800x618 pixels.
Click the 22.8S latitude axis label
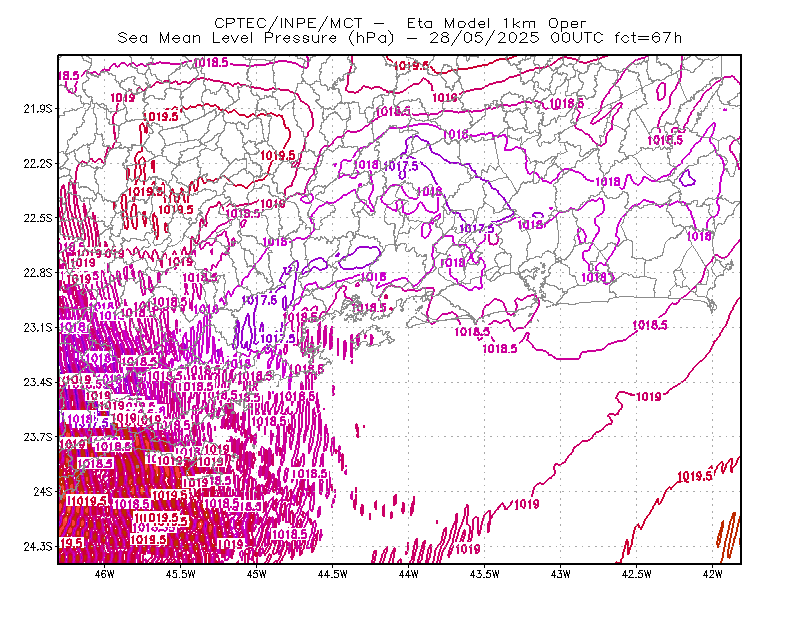(x=37, y=273)
